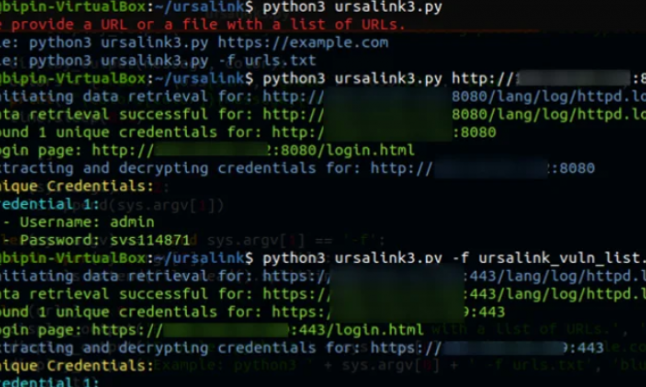Select the 'Username: admin' line

coord(87,222)
